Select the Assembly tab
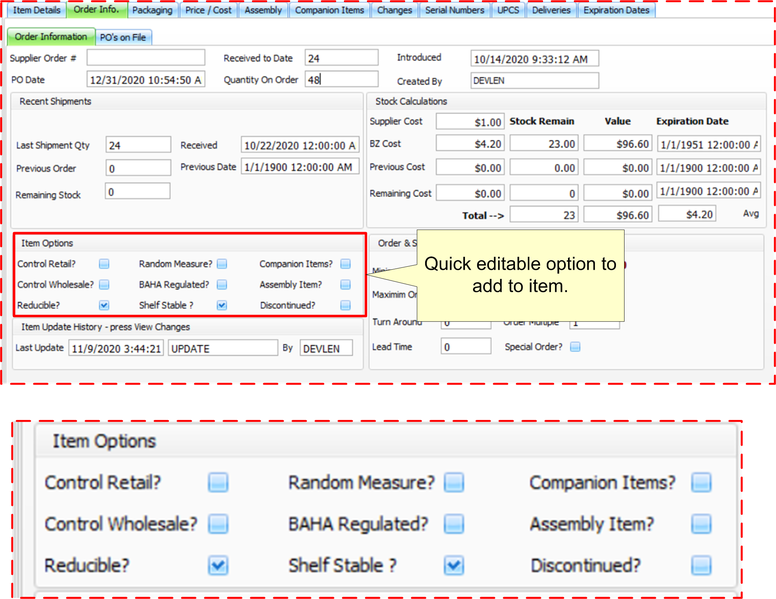The image size is (776, 599). pyautogui.click(x=263, y=10)
